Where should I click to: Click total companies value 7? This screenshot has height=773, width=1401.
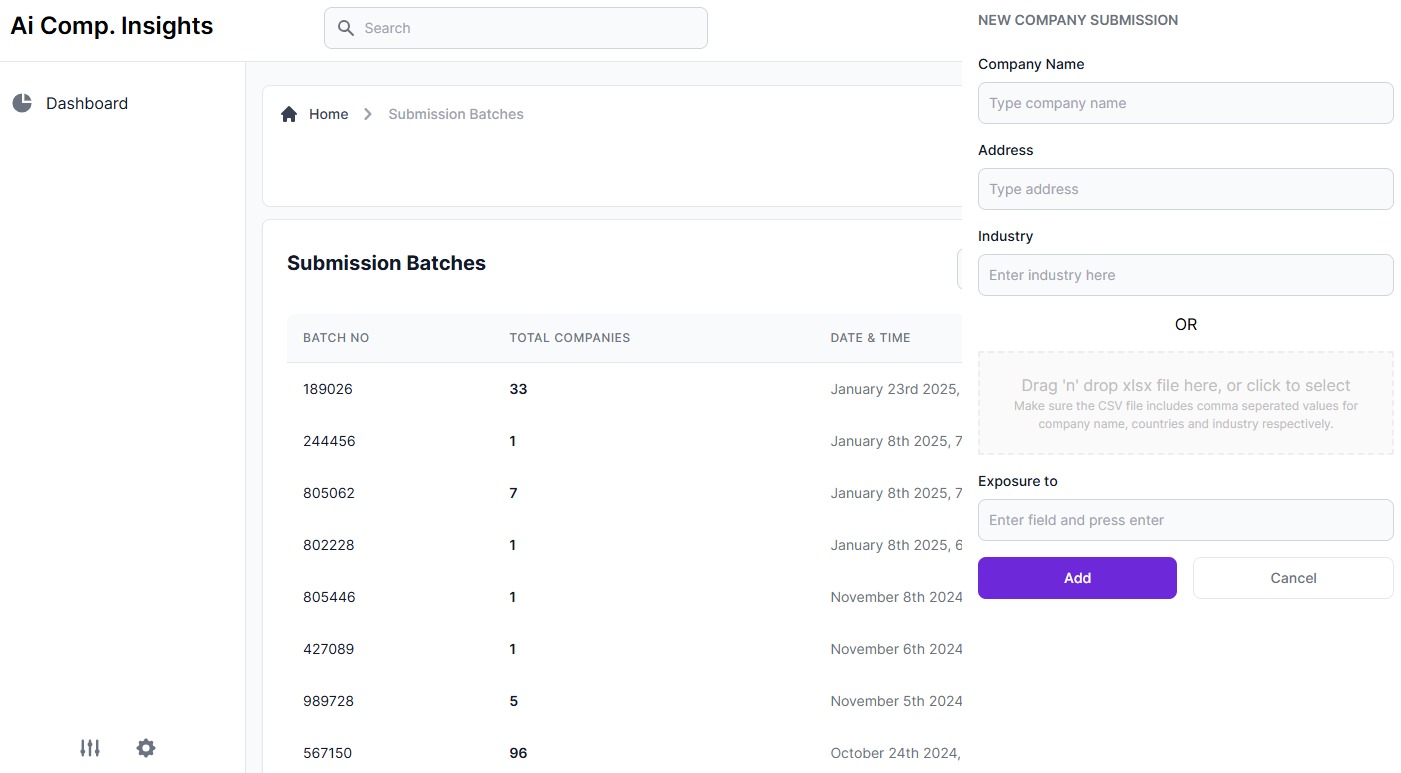pyautogui.click(x=514, y=493)
